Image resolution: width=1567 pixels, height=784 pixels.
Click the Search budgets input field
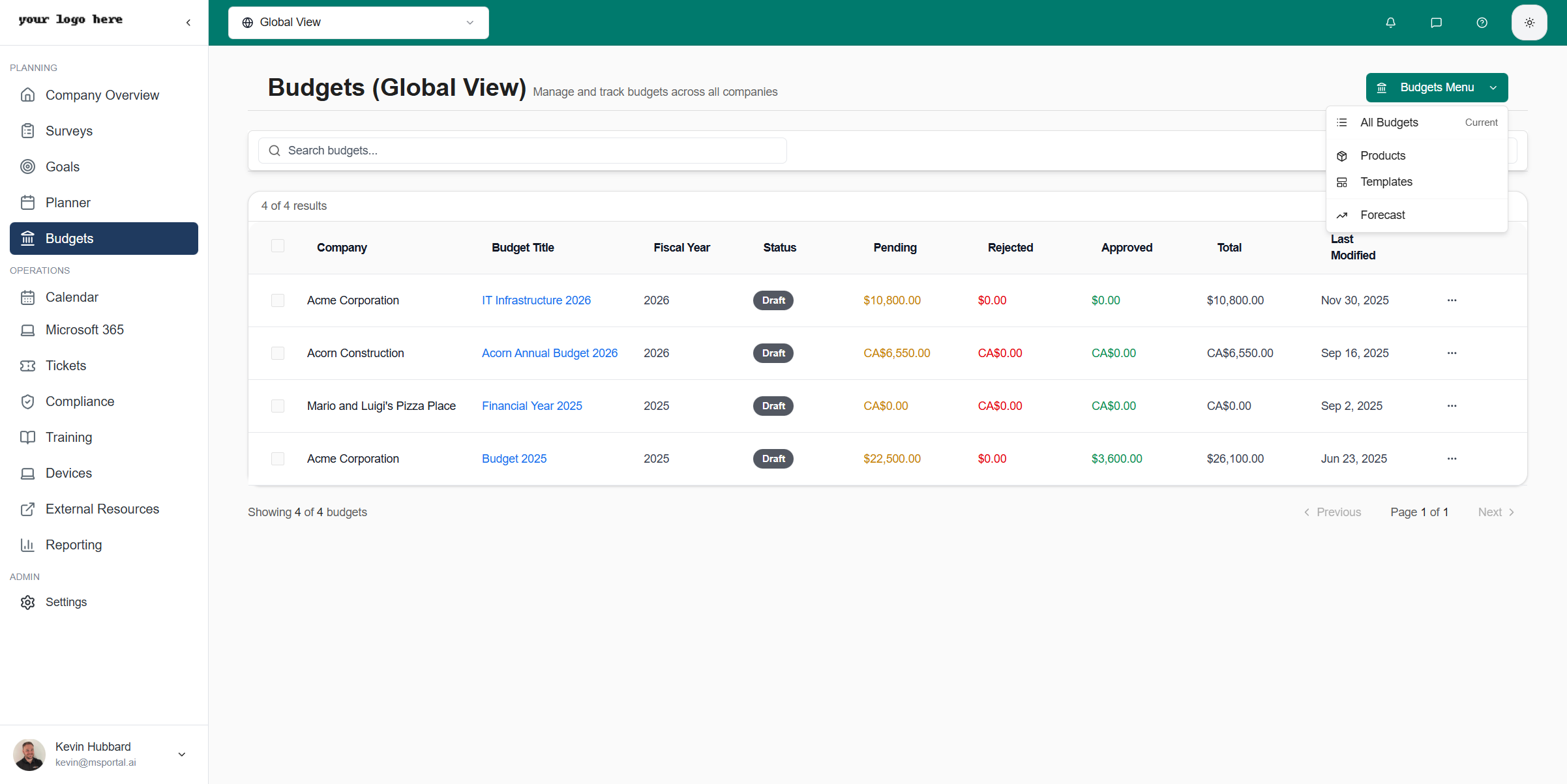522,151
